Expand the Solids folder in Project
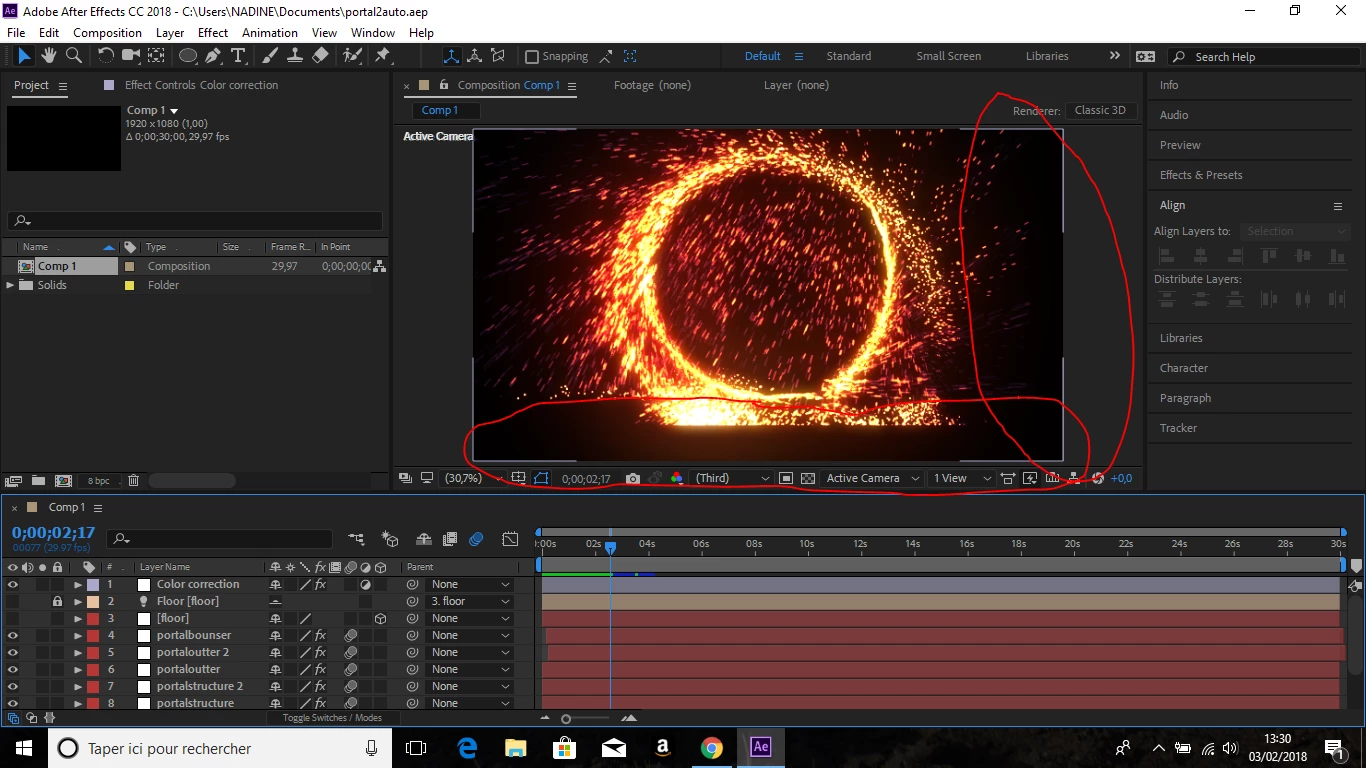 coord(11,285)
